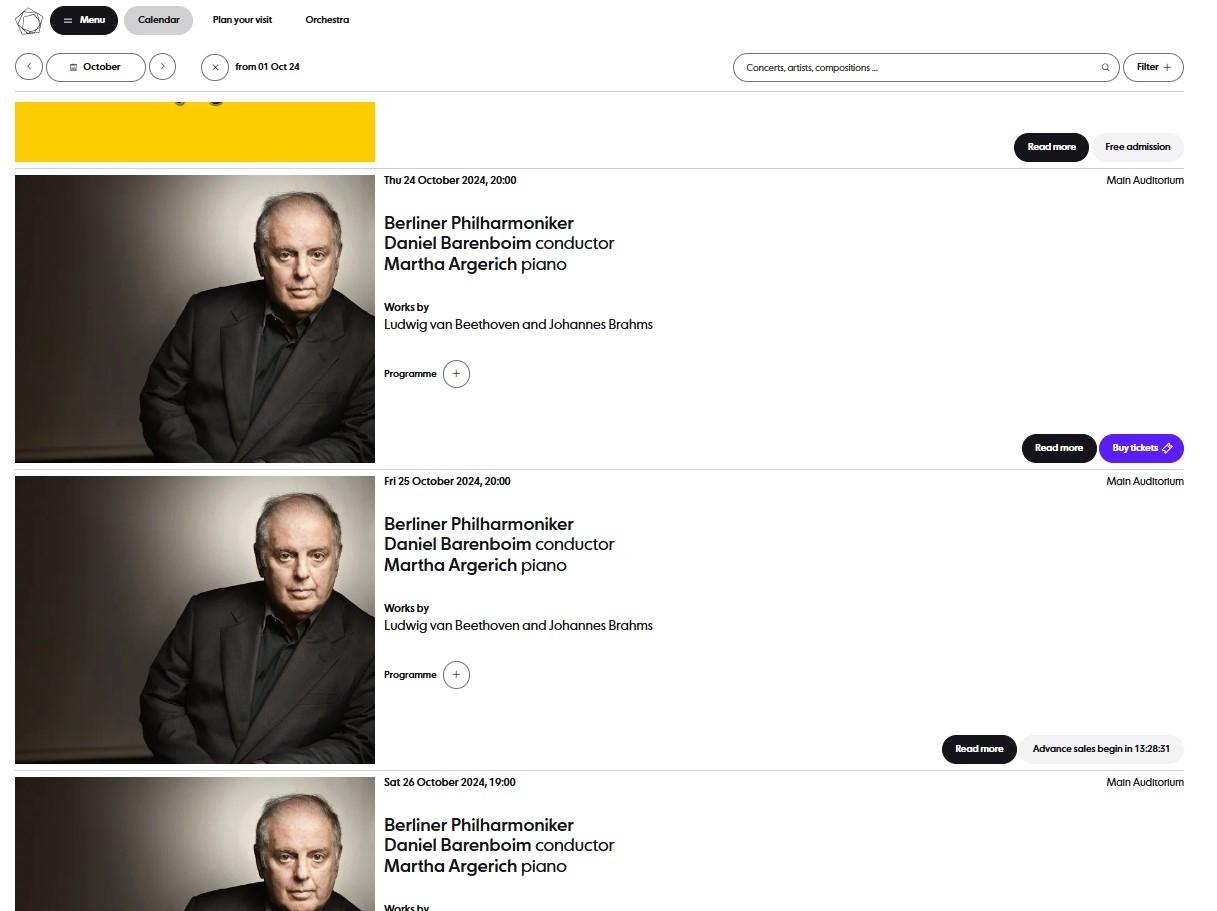Read more about the free admission event

point(1051,147)
